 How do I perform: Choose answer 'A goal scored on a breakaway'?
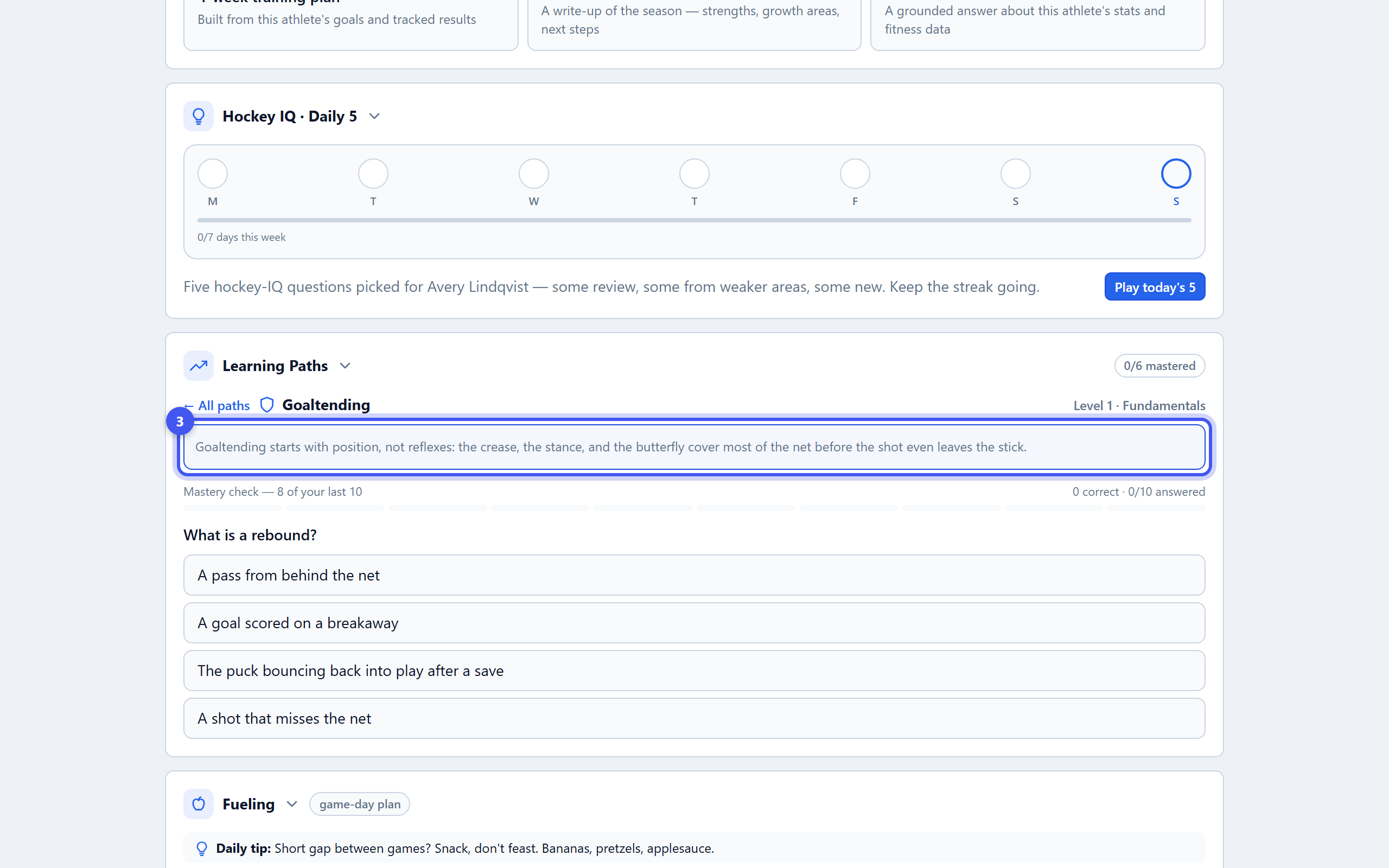[x=694, y=623]
